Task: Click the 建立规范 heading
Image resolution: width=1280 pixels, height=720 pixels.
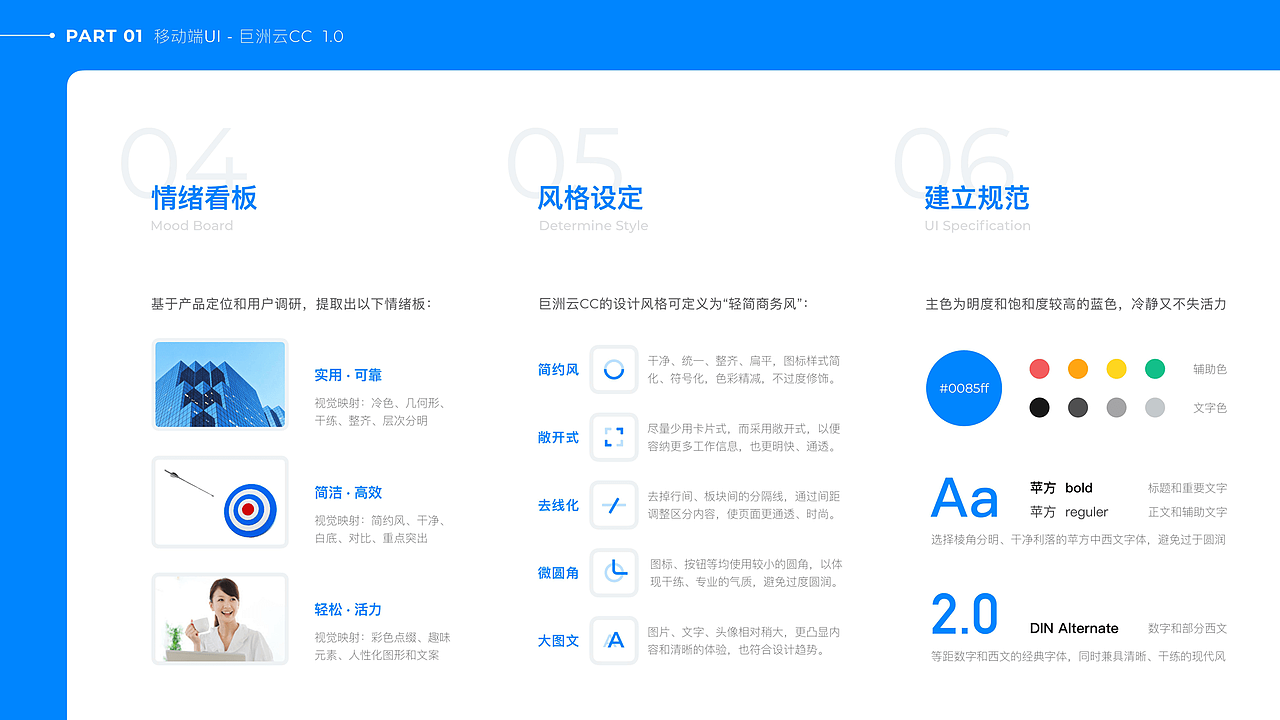Action: pos(977,198)
